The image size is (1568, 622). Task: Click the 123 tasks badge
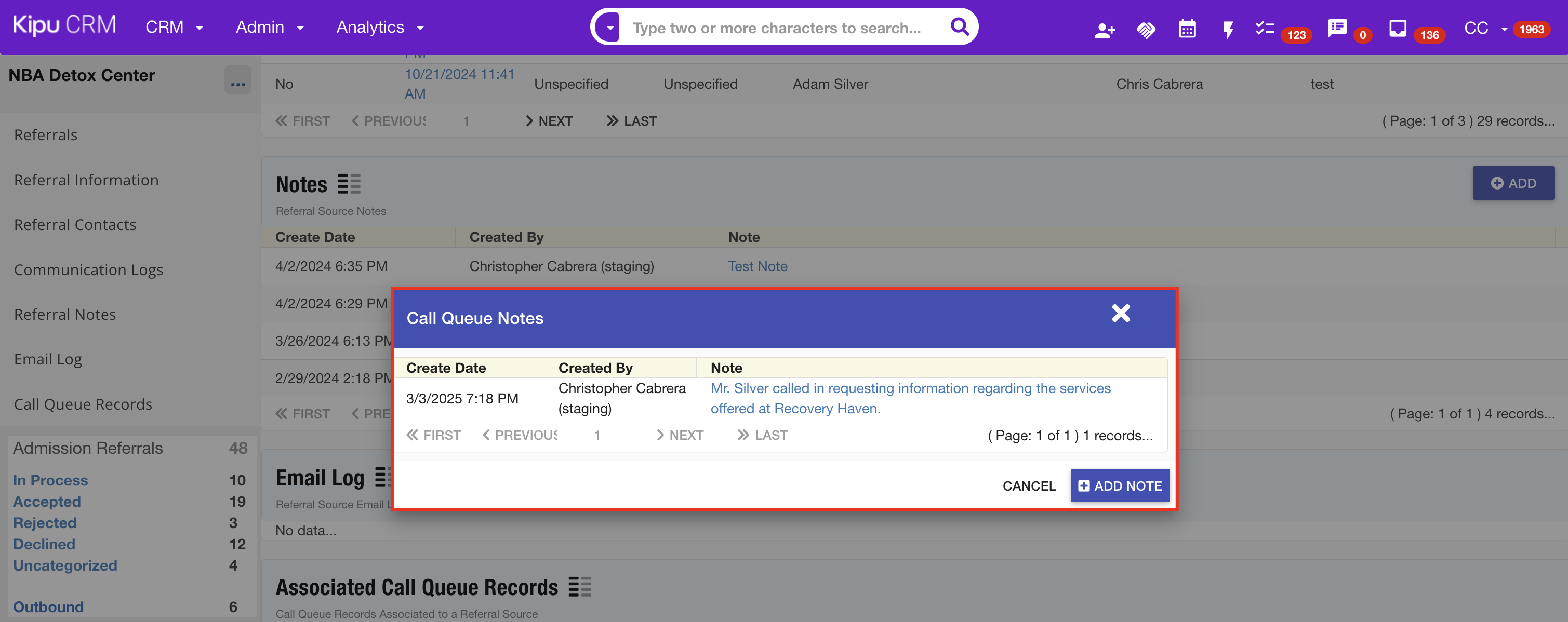click(x=1296, y=35)
